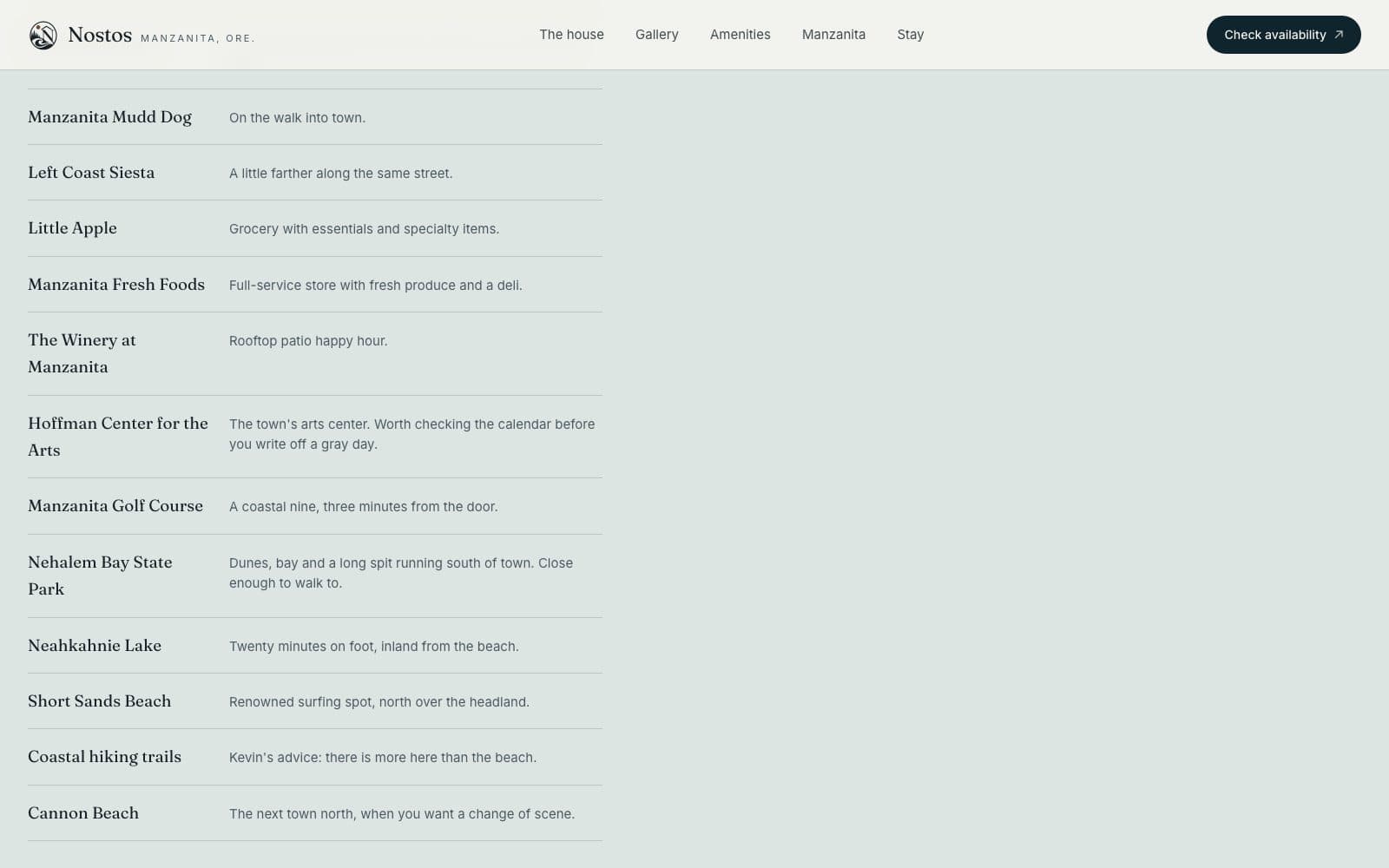Click the arrow icon in Check availability
The height and width of the screenshot is (868, 1389).
[x=1339, y=35]
